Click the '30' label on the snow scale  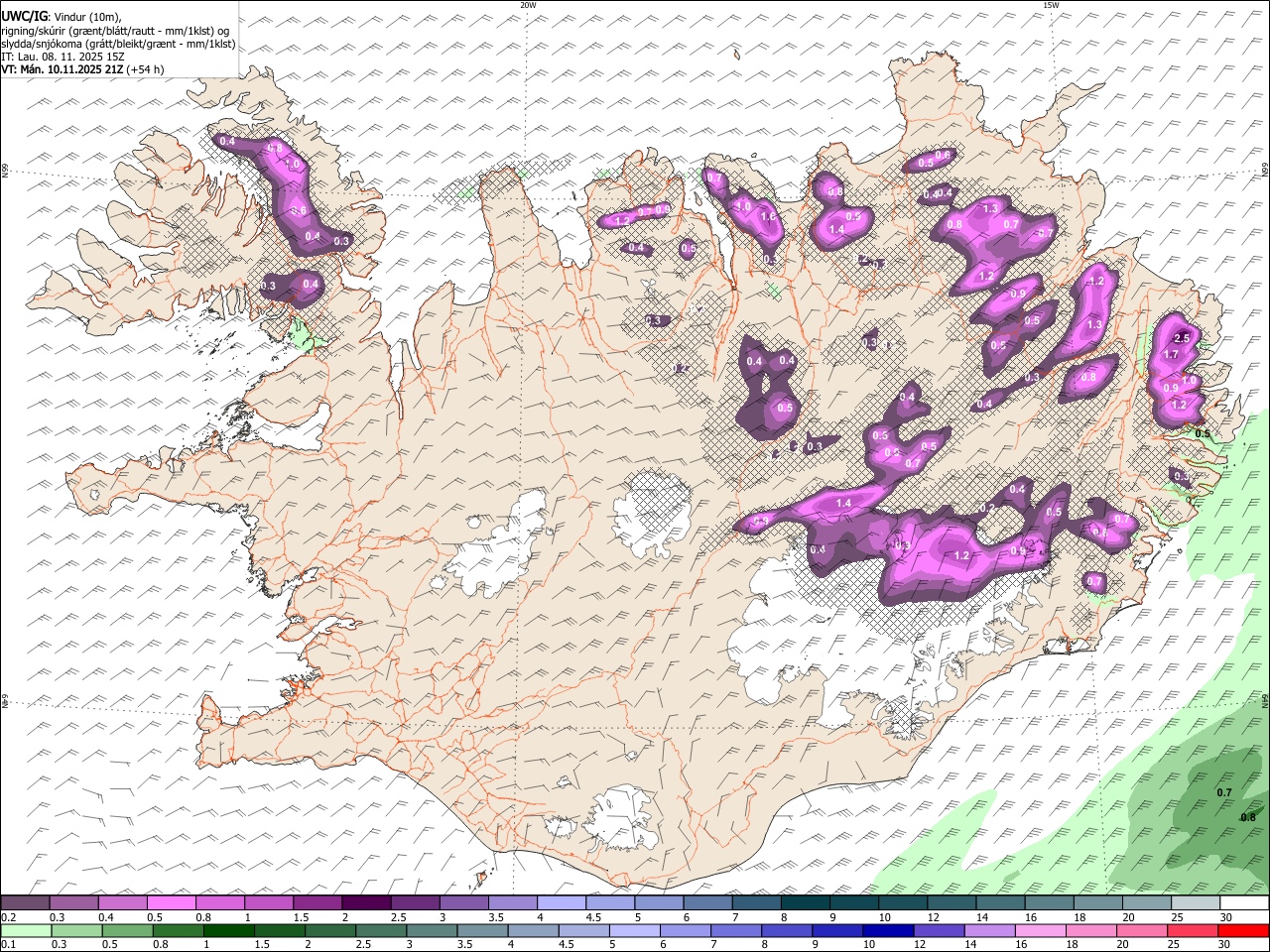click(x=1227, y=917)
